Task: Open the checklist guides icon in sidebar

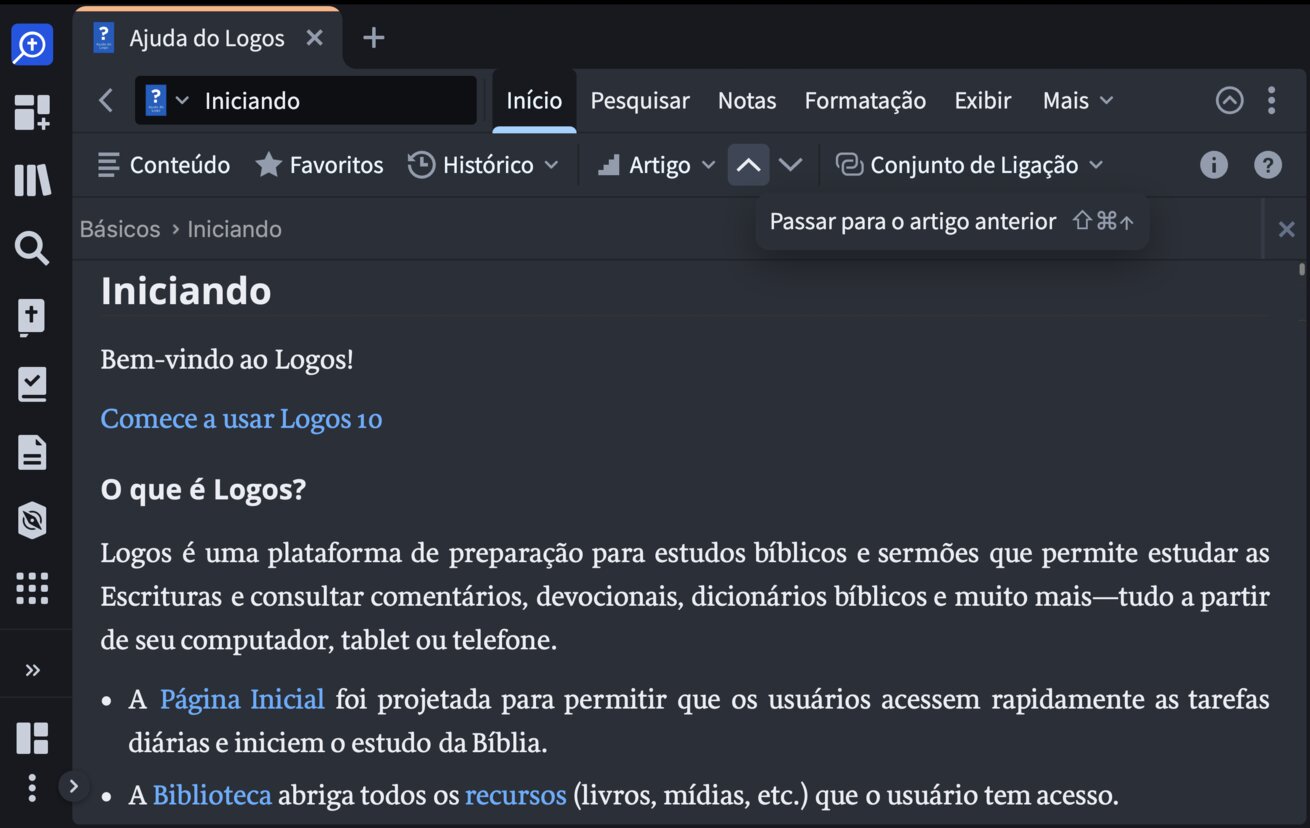Action: pos(32,384)
